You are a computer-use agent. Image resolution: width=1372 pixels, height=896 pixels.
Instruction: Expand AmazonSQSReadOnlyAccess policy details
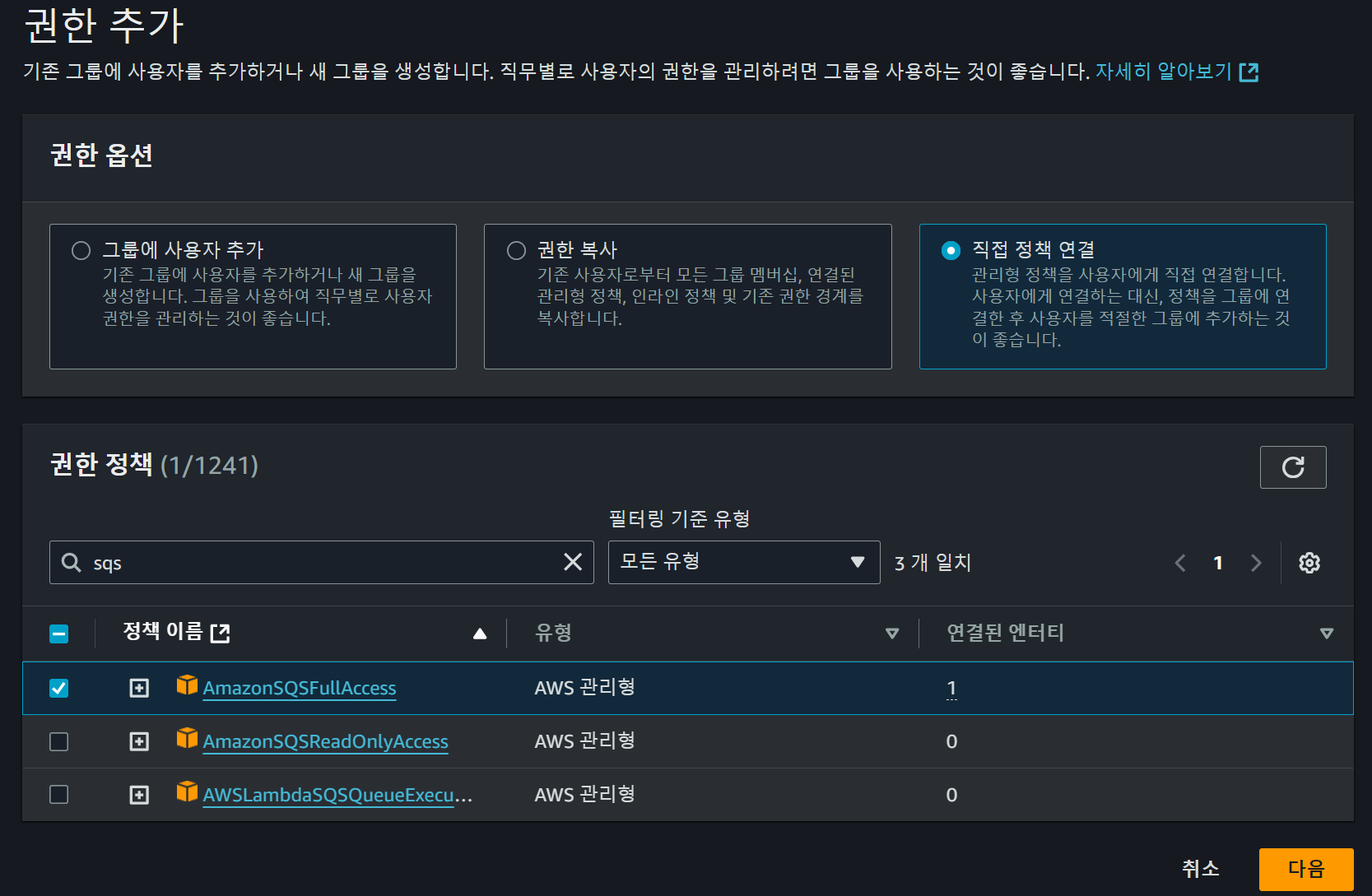point(139,741)
